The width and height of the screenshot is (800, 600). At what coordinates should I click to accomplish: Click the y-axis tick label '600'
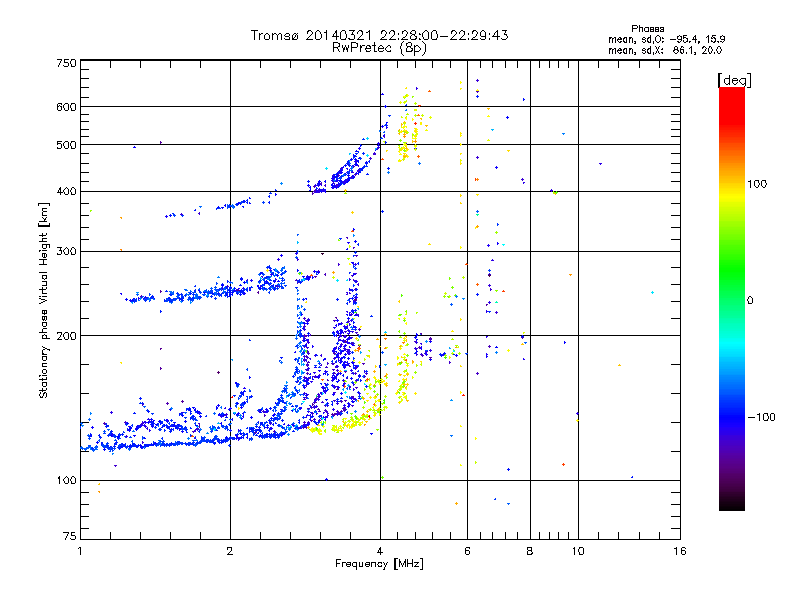[x=67, y=107]
